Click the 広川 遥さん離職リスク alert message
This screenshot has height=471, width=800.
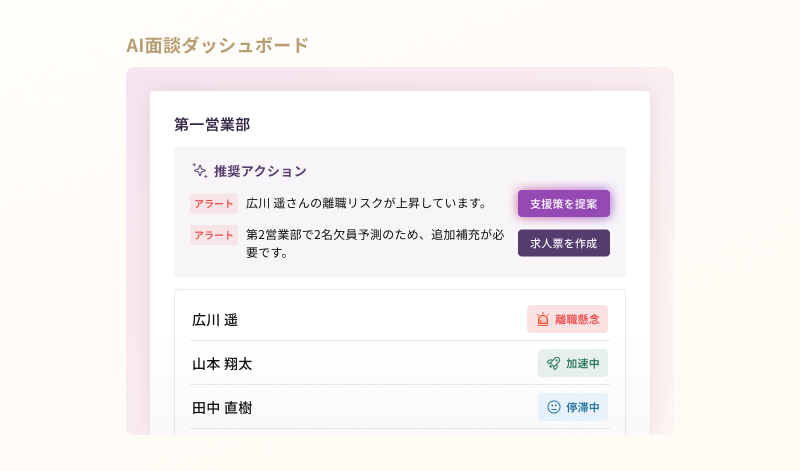[366, 204]
